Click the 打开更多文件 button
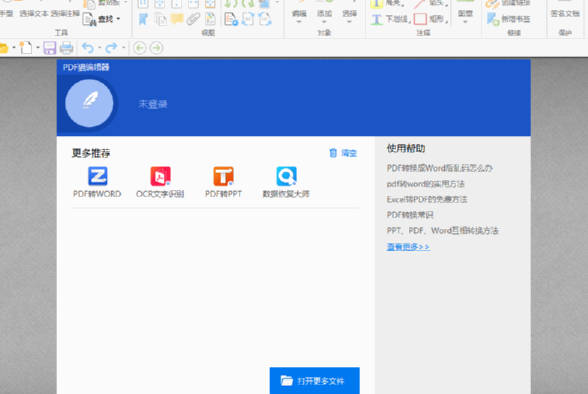The image size is (588, 394). [x=315, y=381]
